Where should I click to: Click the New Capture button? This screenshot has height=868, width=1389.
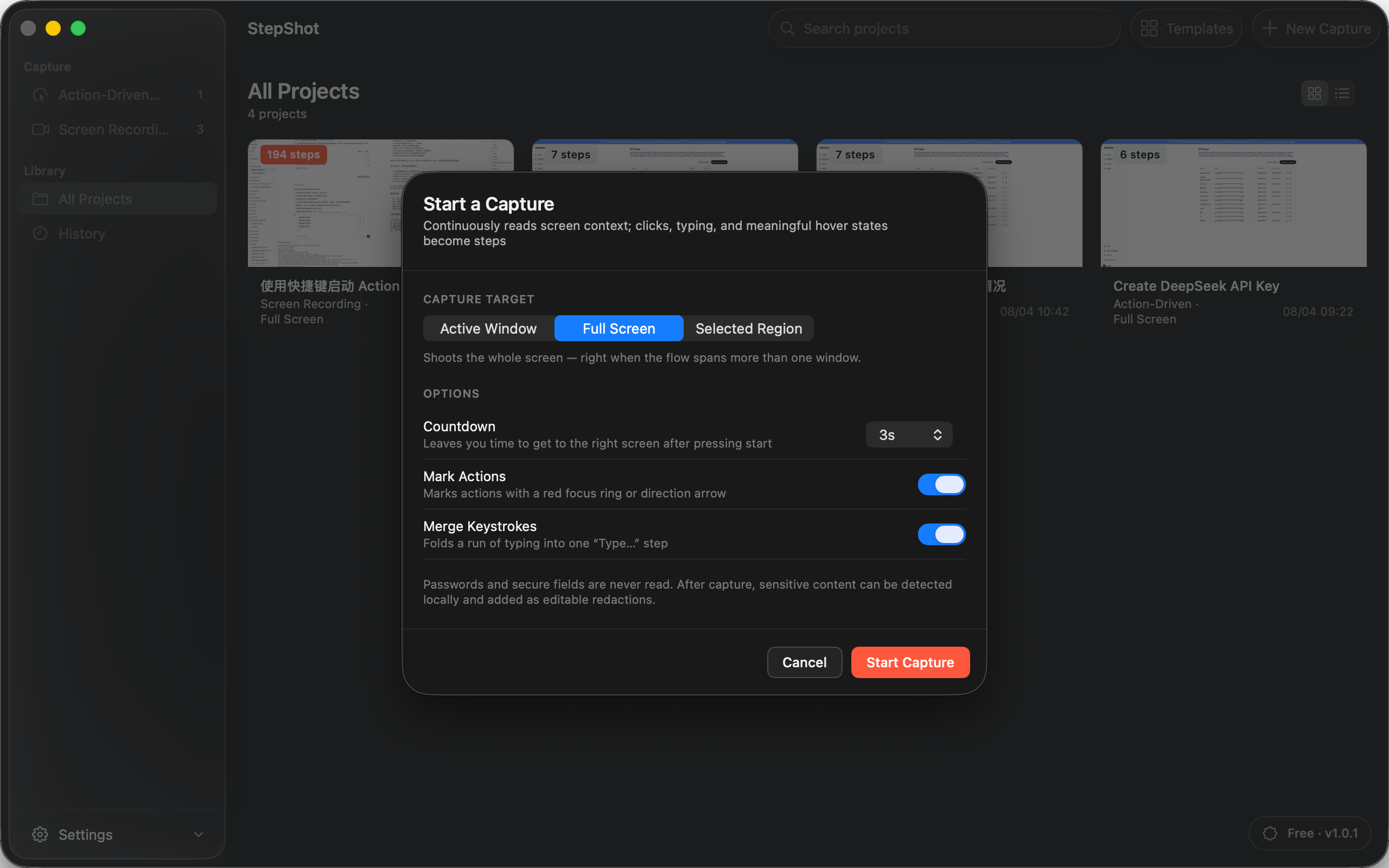click(x=1316, y=29)
